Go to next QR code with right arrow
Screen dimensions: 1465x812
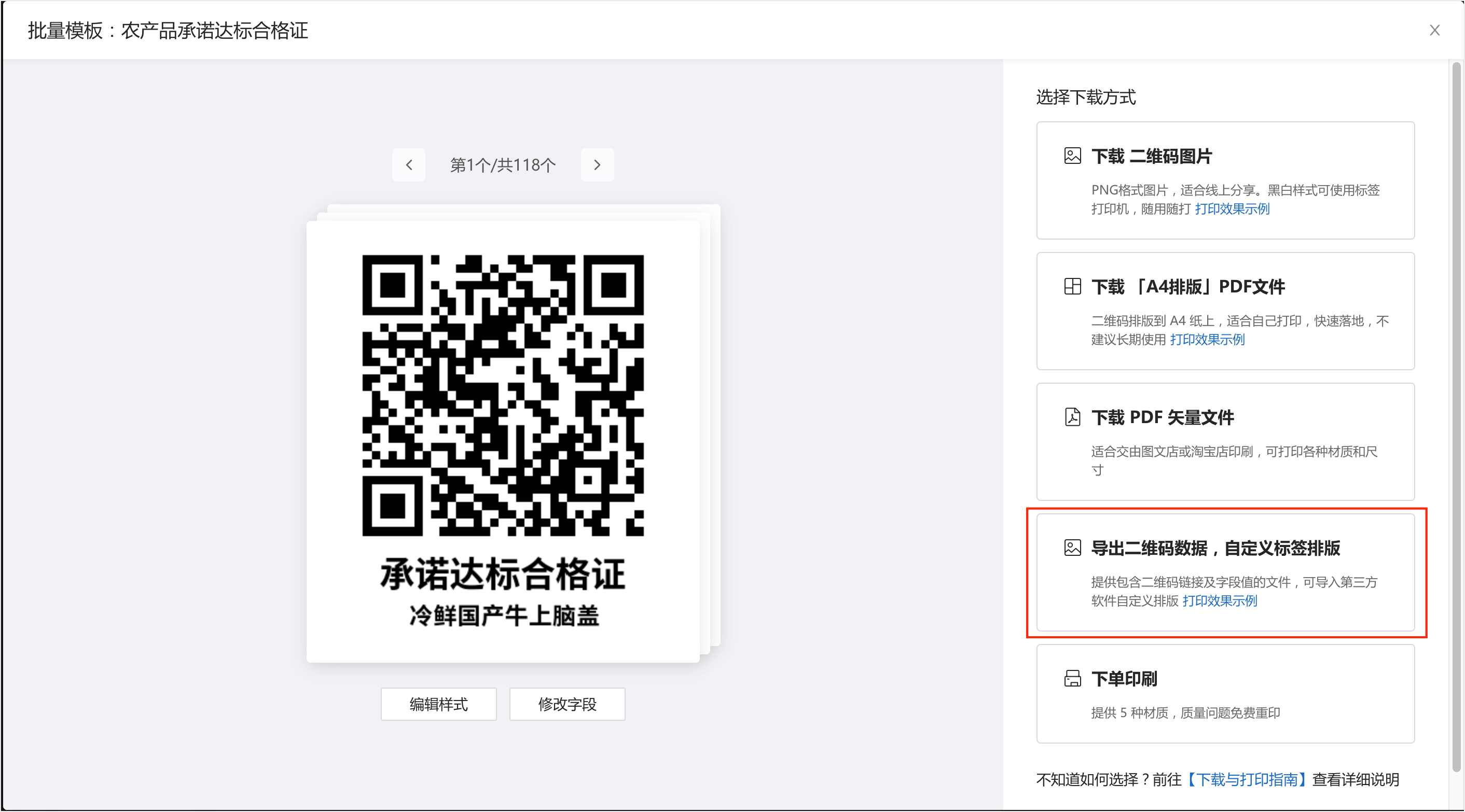pos(597,165)
